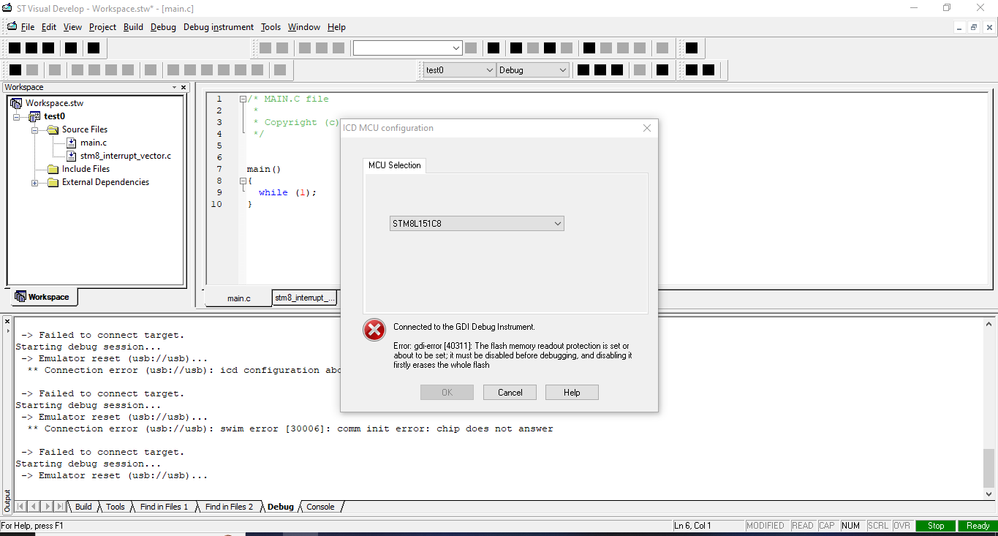998x536 pixels.
Task: Collapse the comment block fold at line 1
Action: tap(242, 99)
